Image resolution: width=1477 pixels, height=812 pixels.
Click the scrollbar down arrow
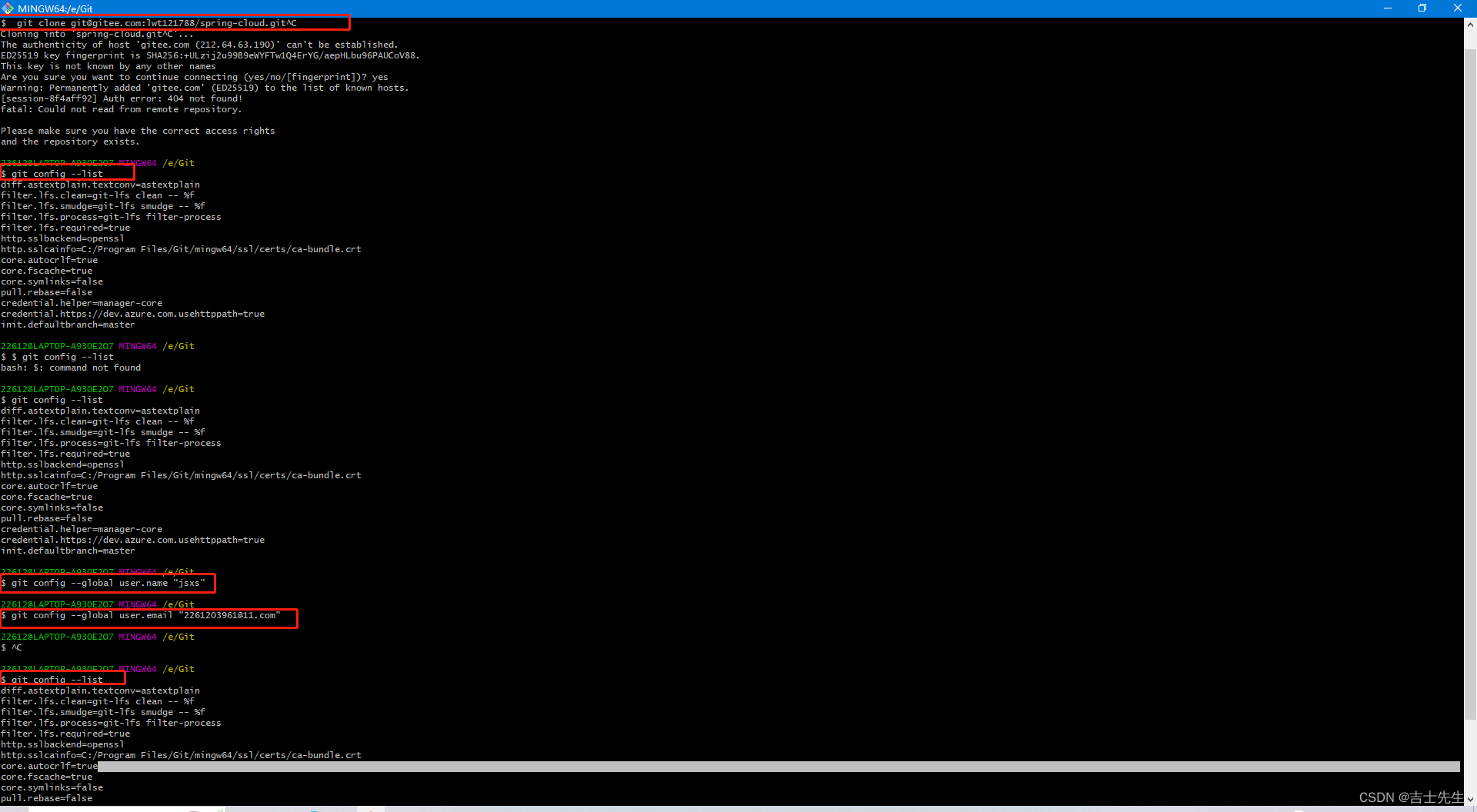(x=1470, y=799)
